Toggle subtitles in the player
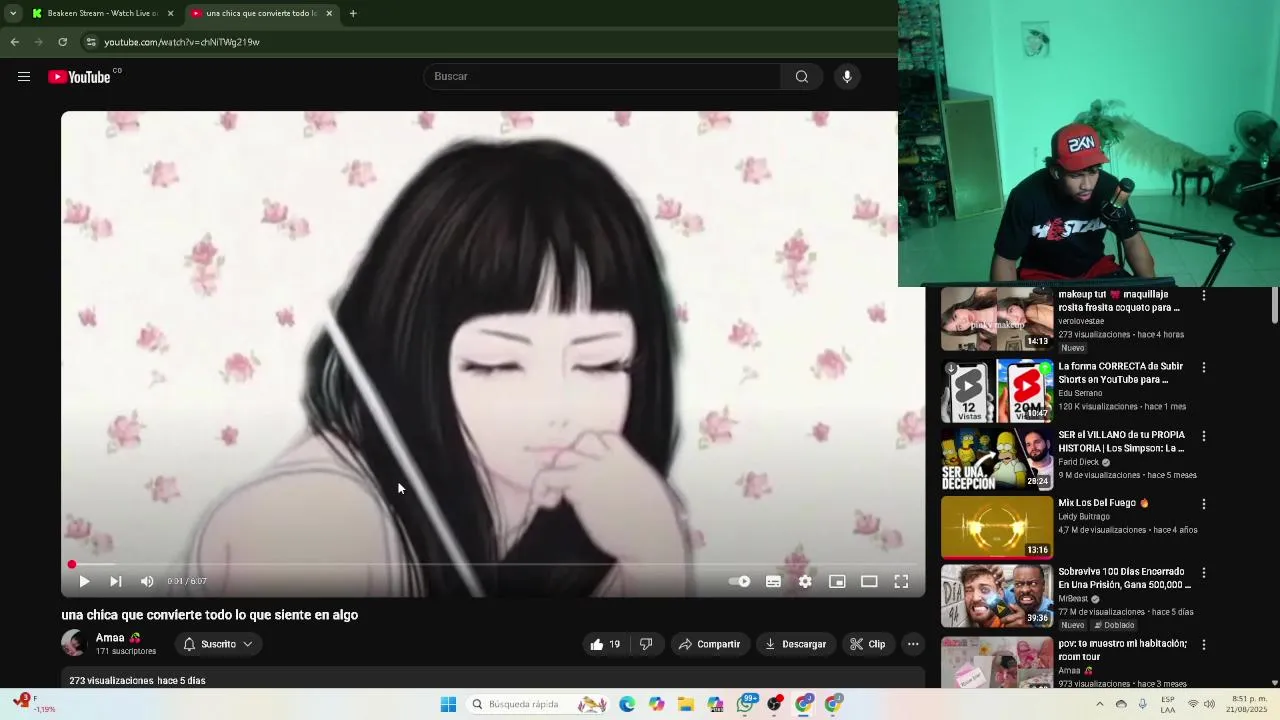The width and height of the screenshot is (1280, 720). pos(773,581)
